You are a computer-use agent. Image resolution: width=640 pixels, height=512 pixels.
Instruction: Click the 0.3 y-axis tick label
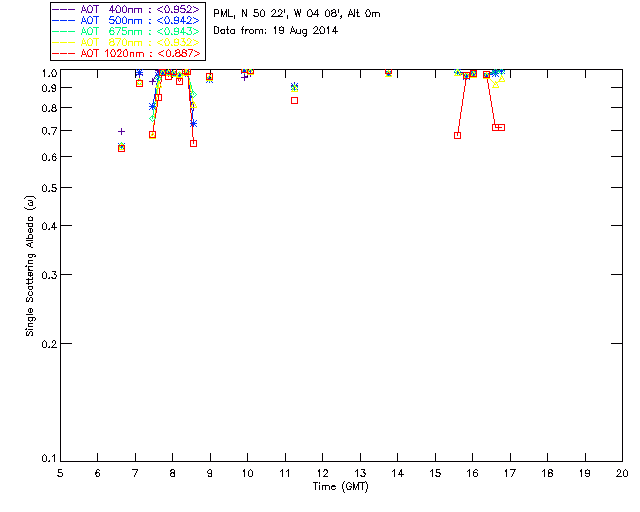(49, 275)
